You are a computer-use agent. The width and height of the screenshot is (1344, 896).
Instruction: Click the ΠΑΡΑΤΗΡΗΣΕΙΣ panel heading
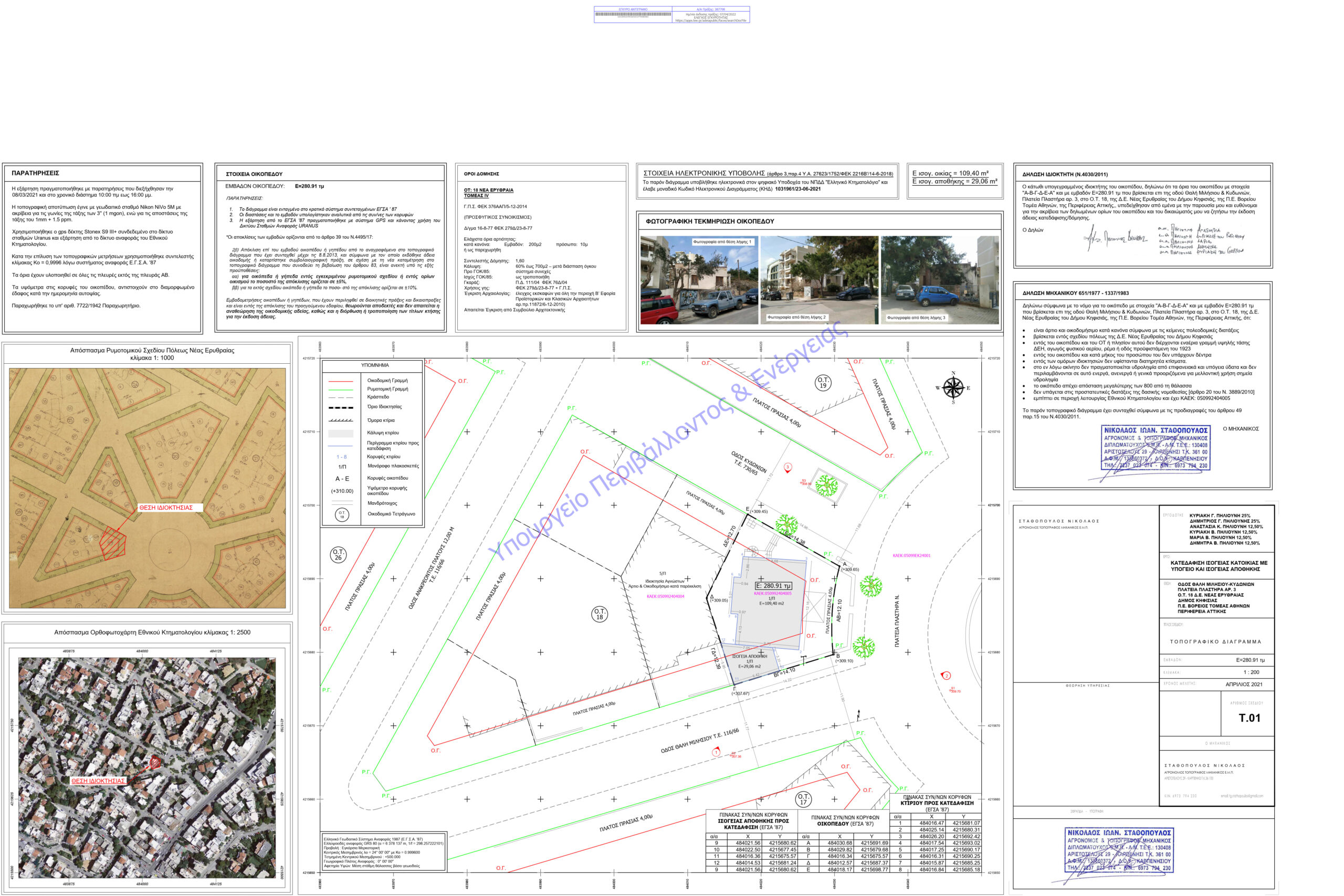coord(35,173)
